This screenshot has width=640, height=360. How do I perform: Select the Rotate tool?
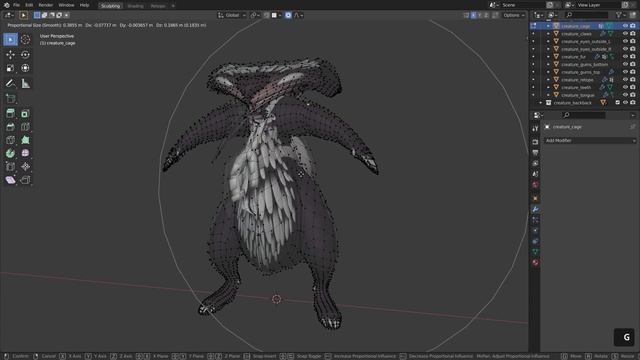pos(25,55)
